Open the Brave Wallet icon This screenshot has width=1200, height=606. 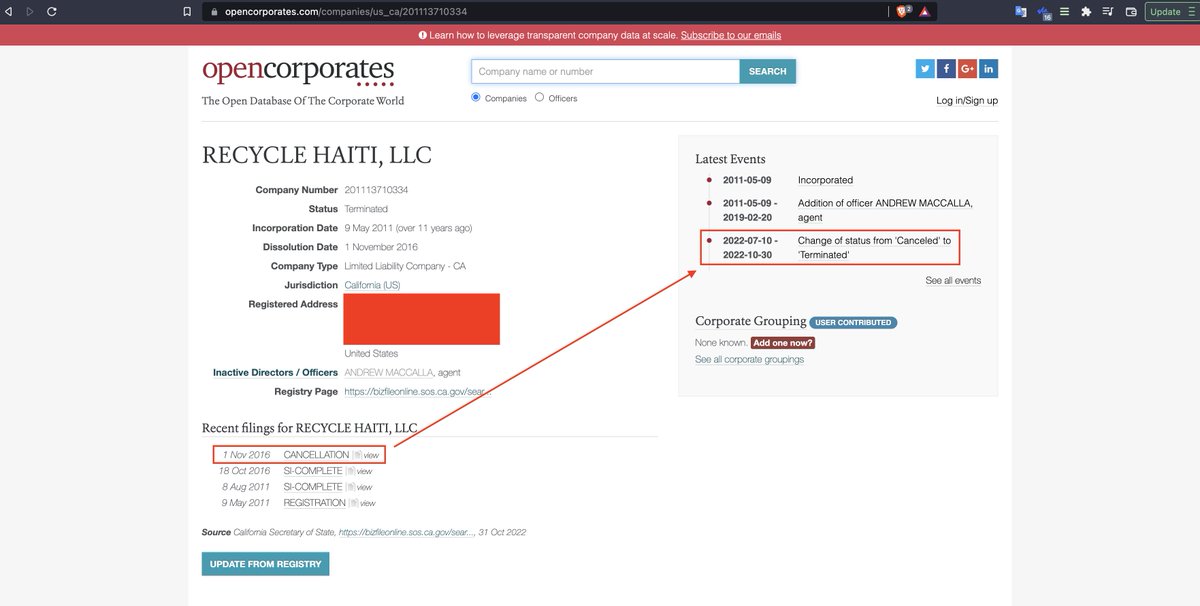click(1131, 11)
